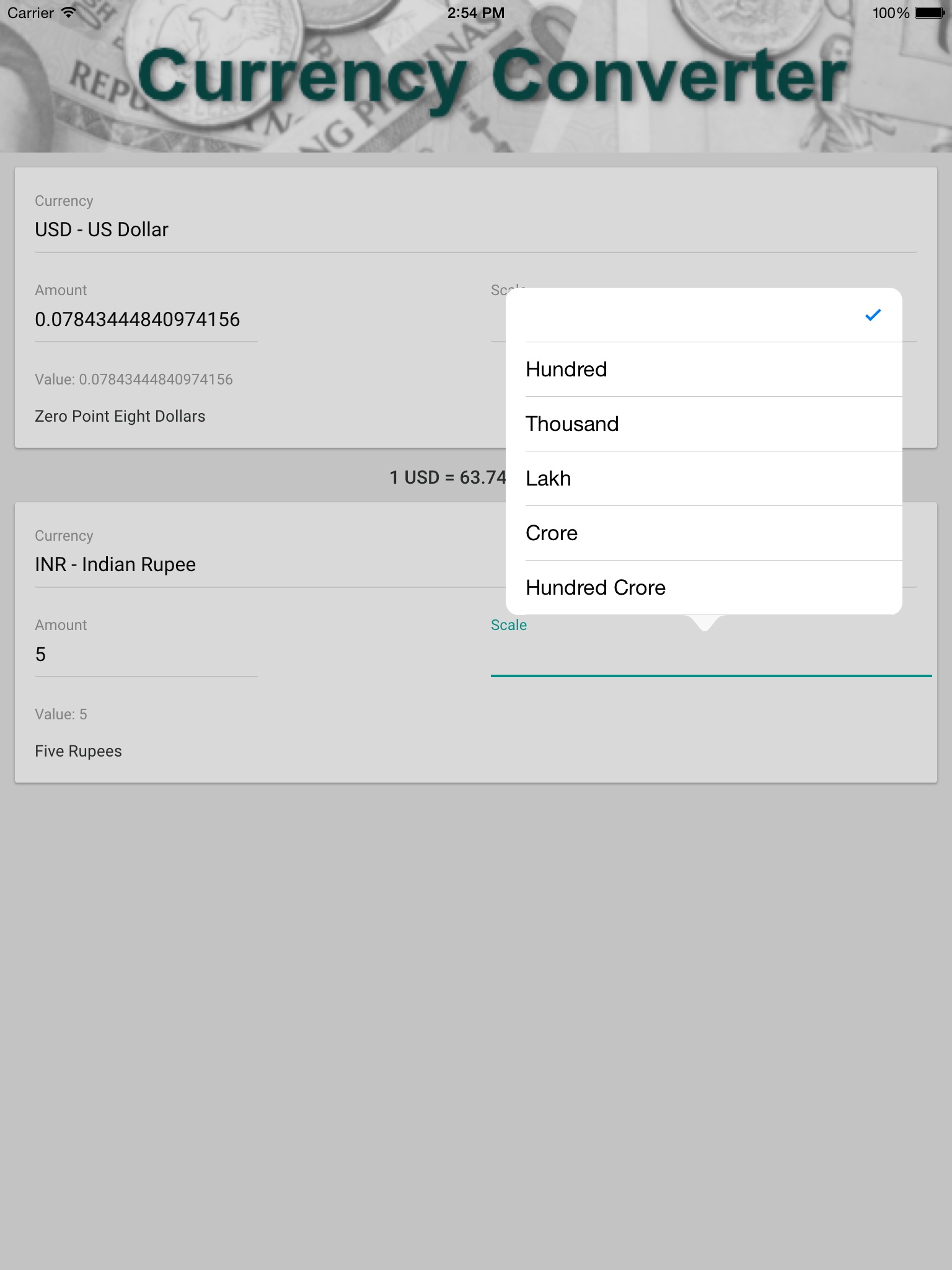Select Crore scale option

click(x=703, y=533)
